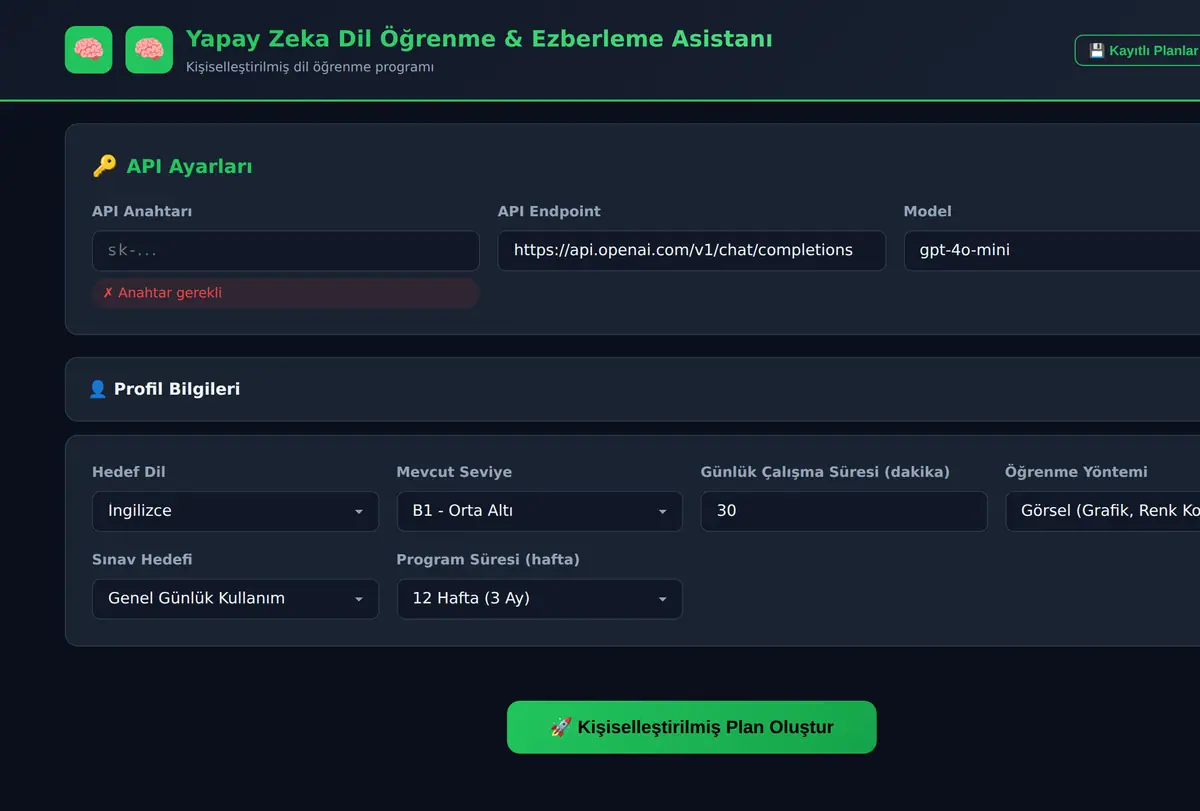This screenshot has height=811, width=1200.
Task: Click the "Anahtar gerekli" error message
Action: click(x=286, y=293)
